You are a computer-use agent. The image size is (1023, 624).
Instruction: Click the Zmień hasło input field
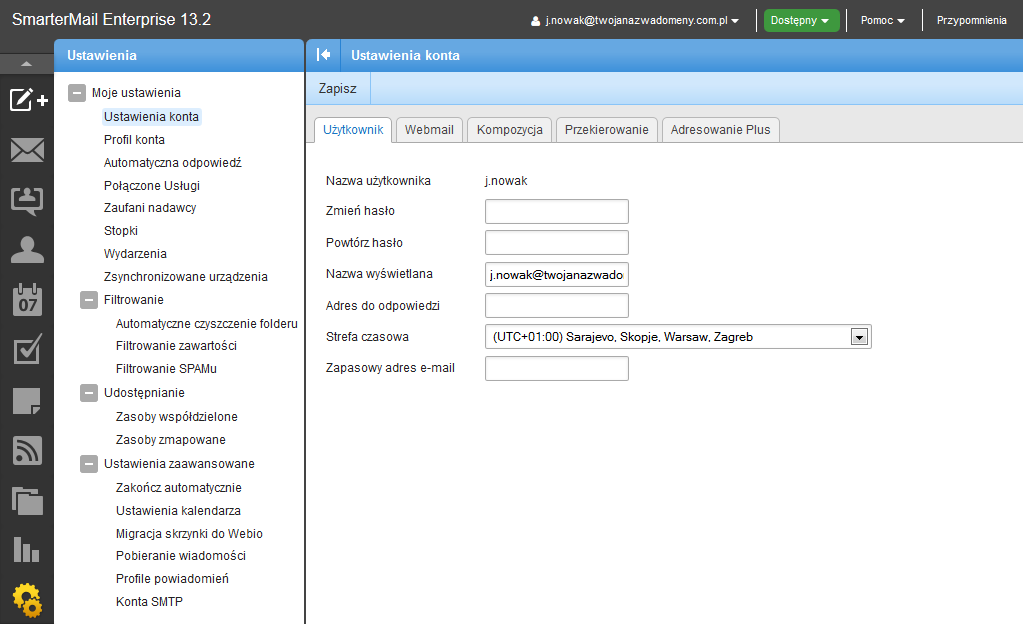(557, 211)
